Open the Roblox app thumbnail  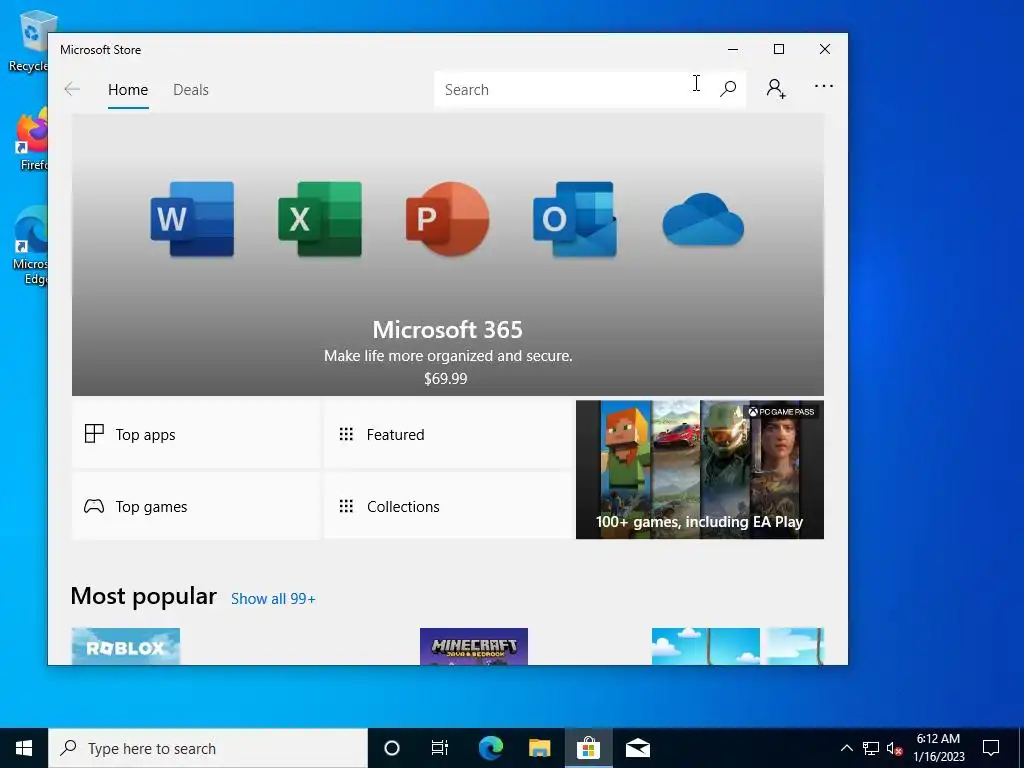point(125,647)
